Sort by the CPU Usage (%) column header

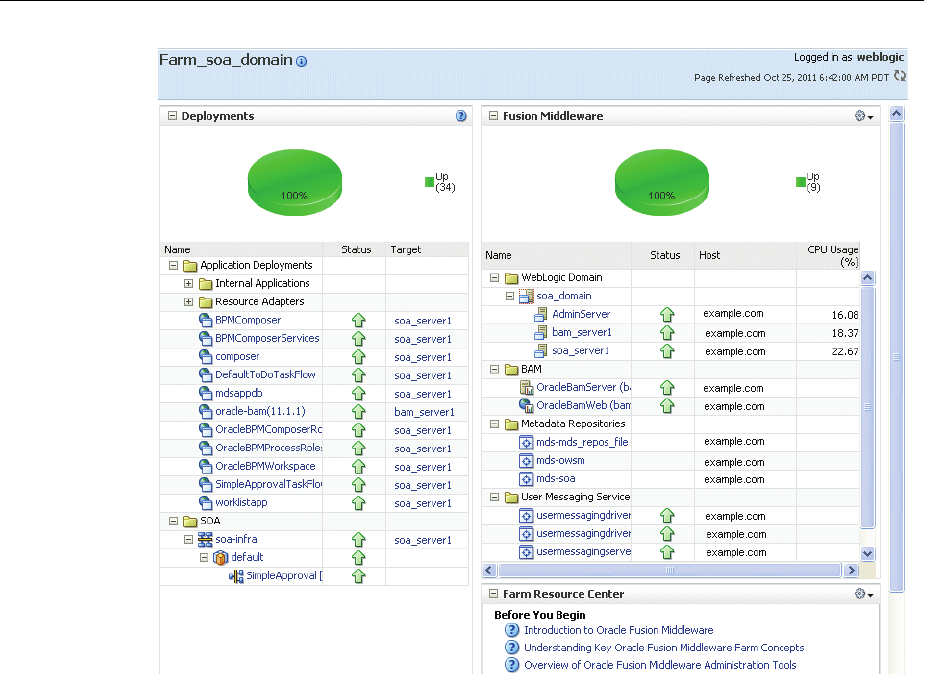click(832, 255)
